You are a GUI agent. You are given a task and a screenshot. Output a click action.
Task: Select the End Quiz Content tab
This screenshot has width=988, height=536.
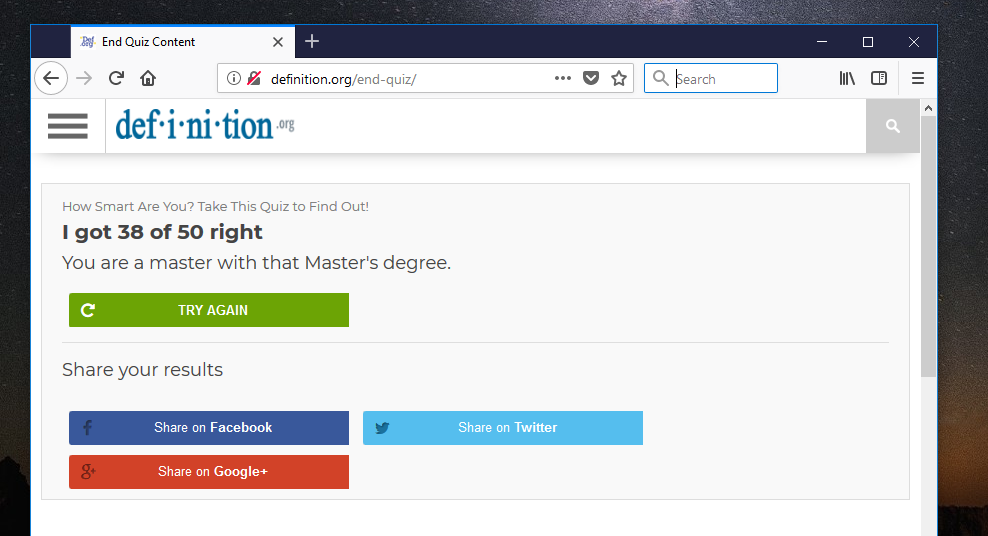tap(183, 42)
